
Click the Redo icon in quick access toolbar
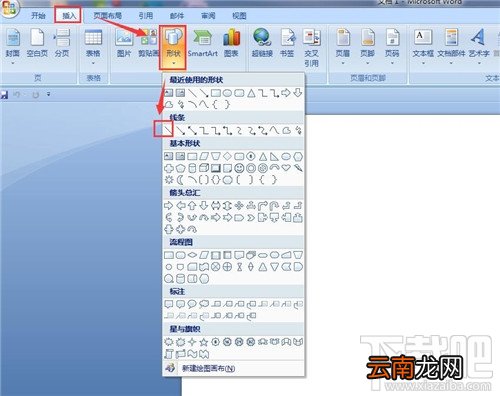pyautogui.click(x=35, y=95)
